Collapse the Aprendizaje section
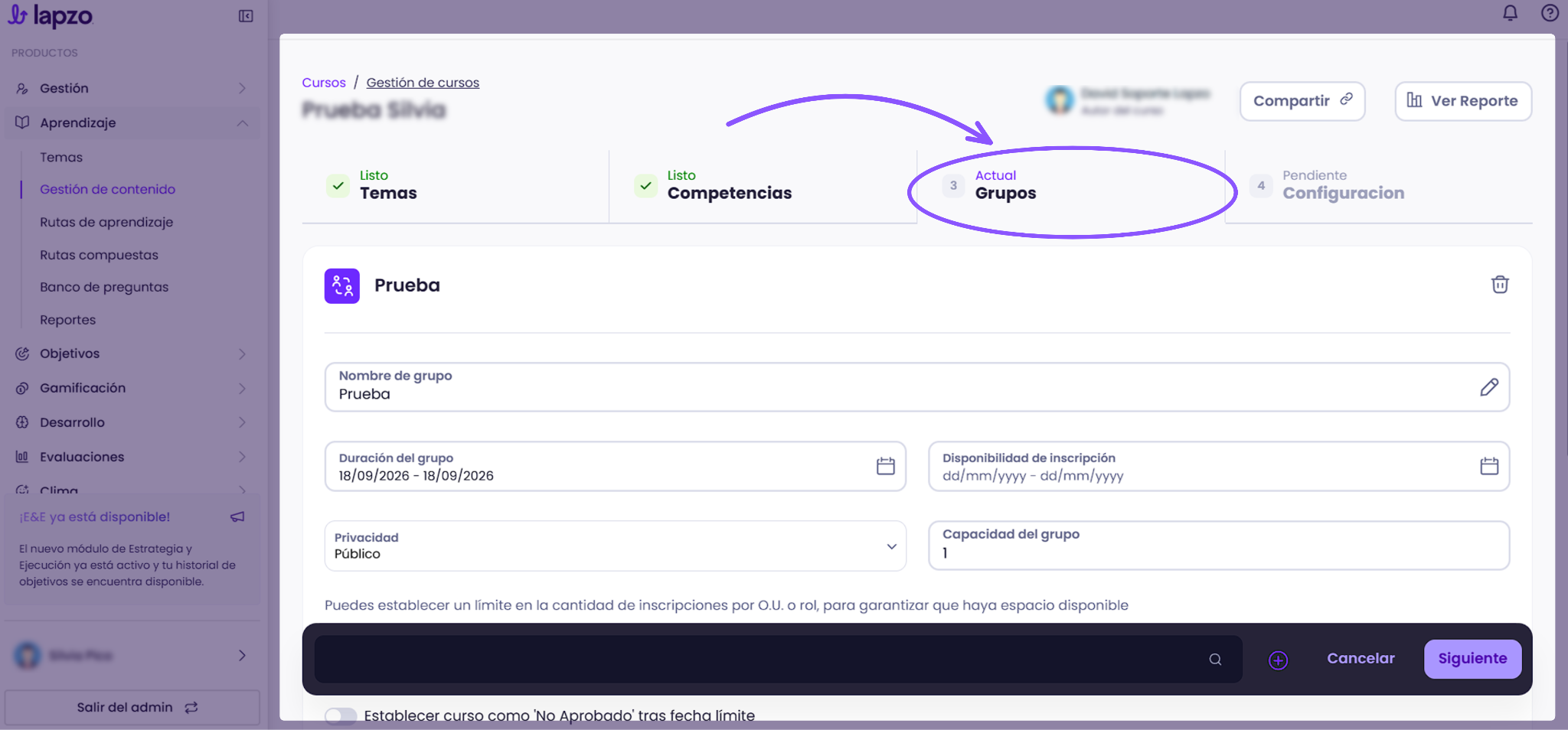This screenshot has height=730, width=1568. click(x=132, y=123)
